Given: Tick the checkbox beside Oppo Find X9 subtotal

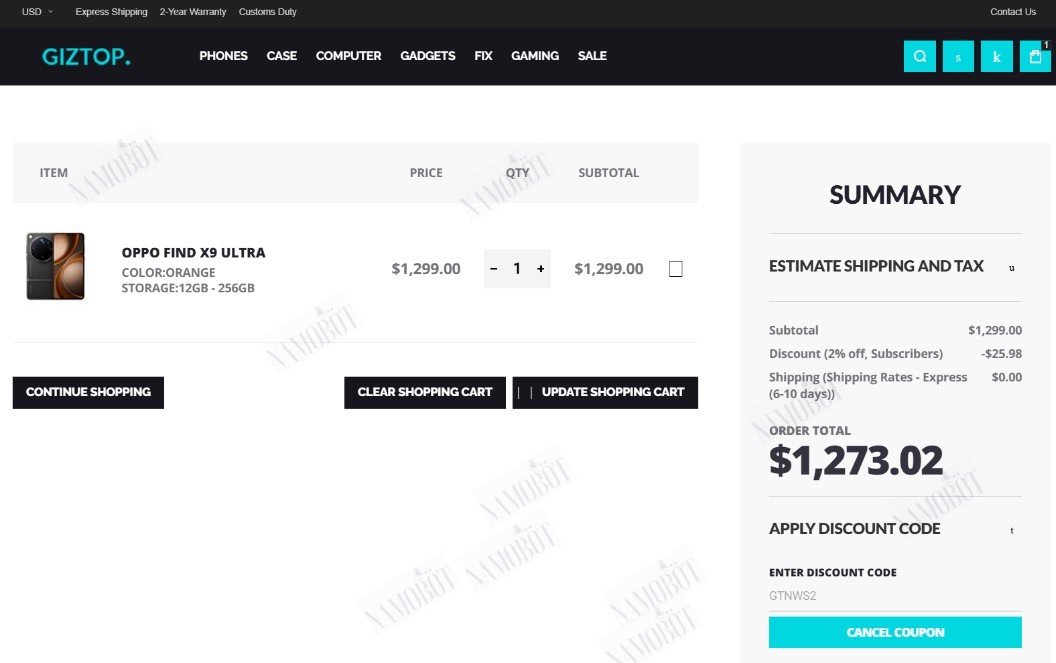Looking at the screenshot, I should tap(675, 269).
